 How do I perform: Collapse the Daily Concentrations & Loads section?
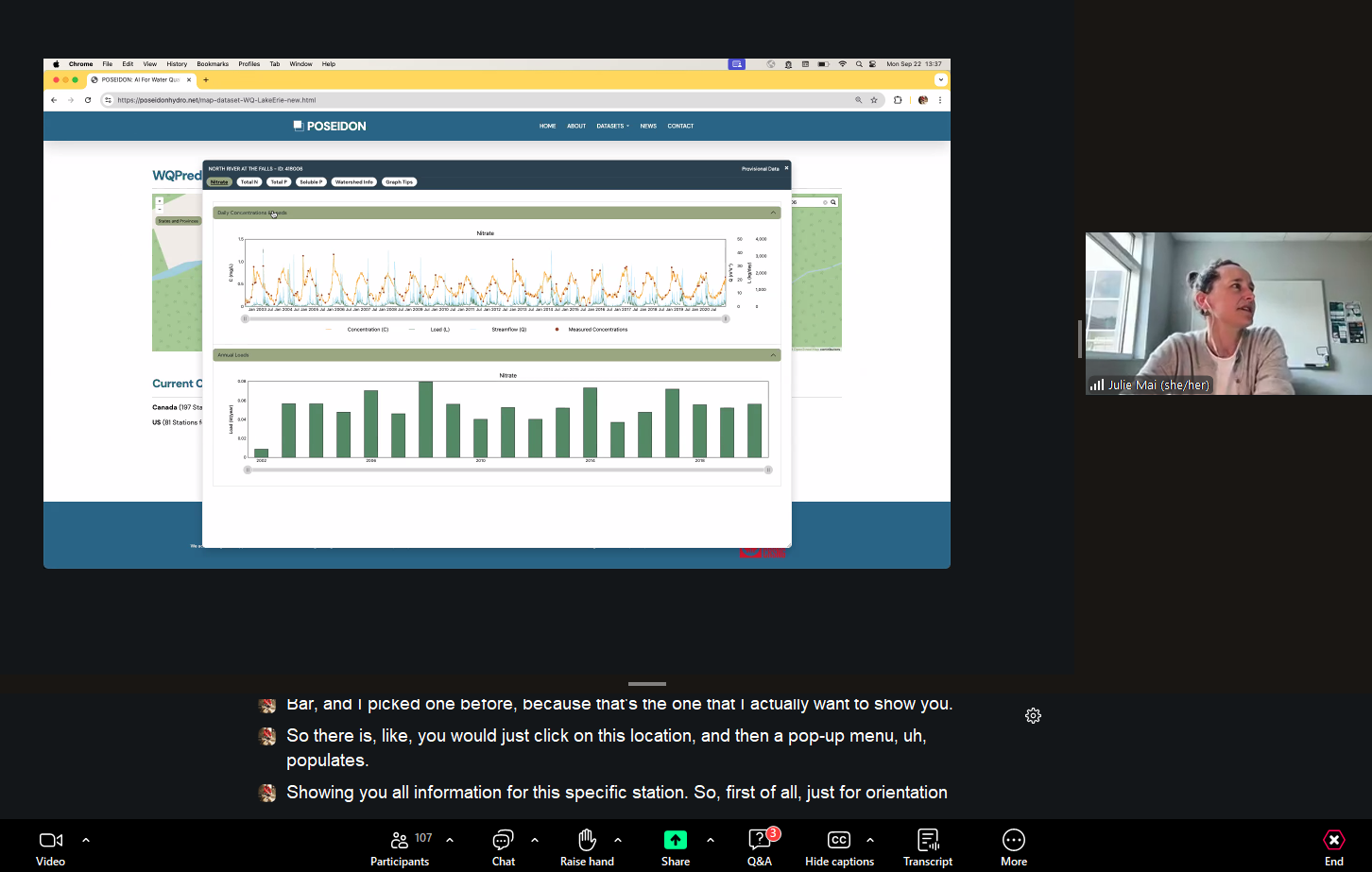[774, 213]
